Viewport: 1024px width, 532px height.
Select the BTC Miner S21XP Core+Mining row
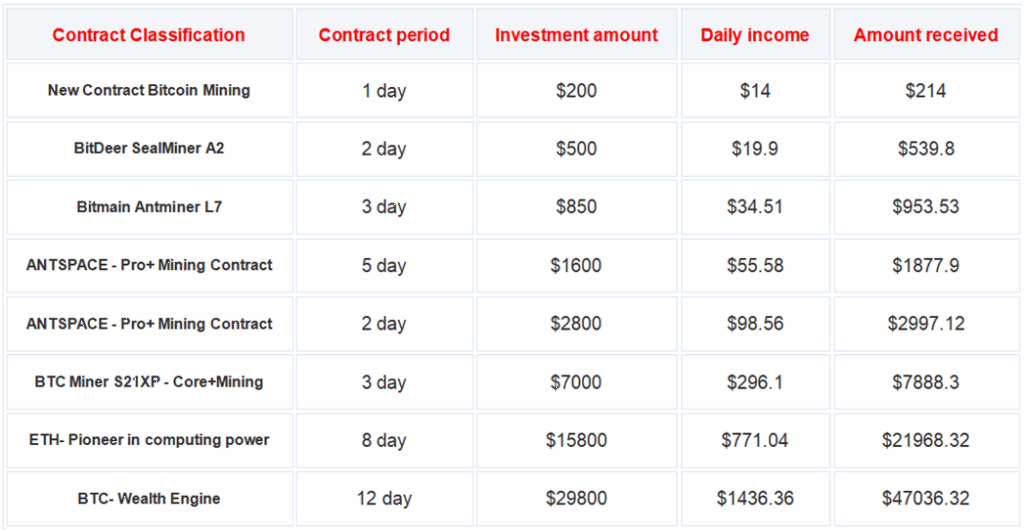149,382
